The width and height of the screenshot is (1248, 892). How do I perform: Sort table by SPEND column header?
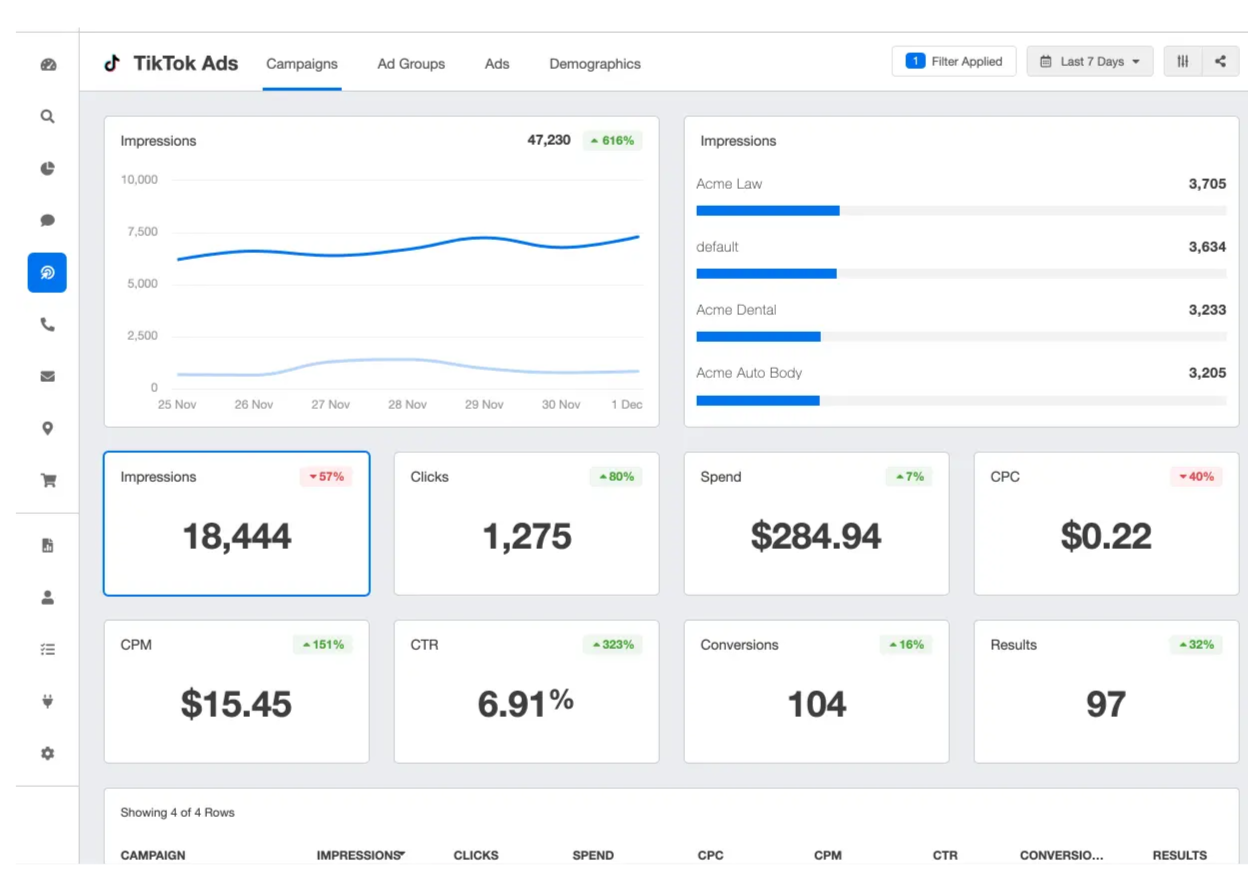pyautogui.click(x=593, y=855)
